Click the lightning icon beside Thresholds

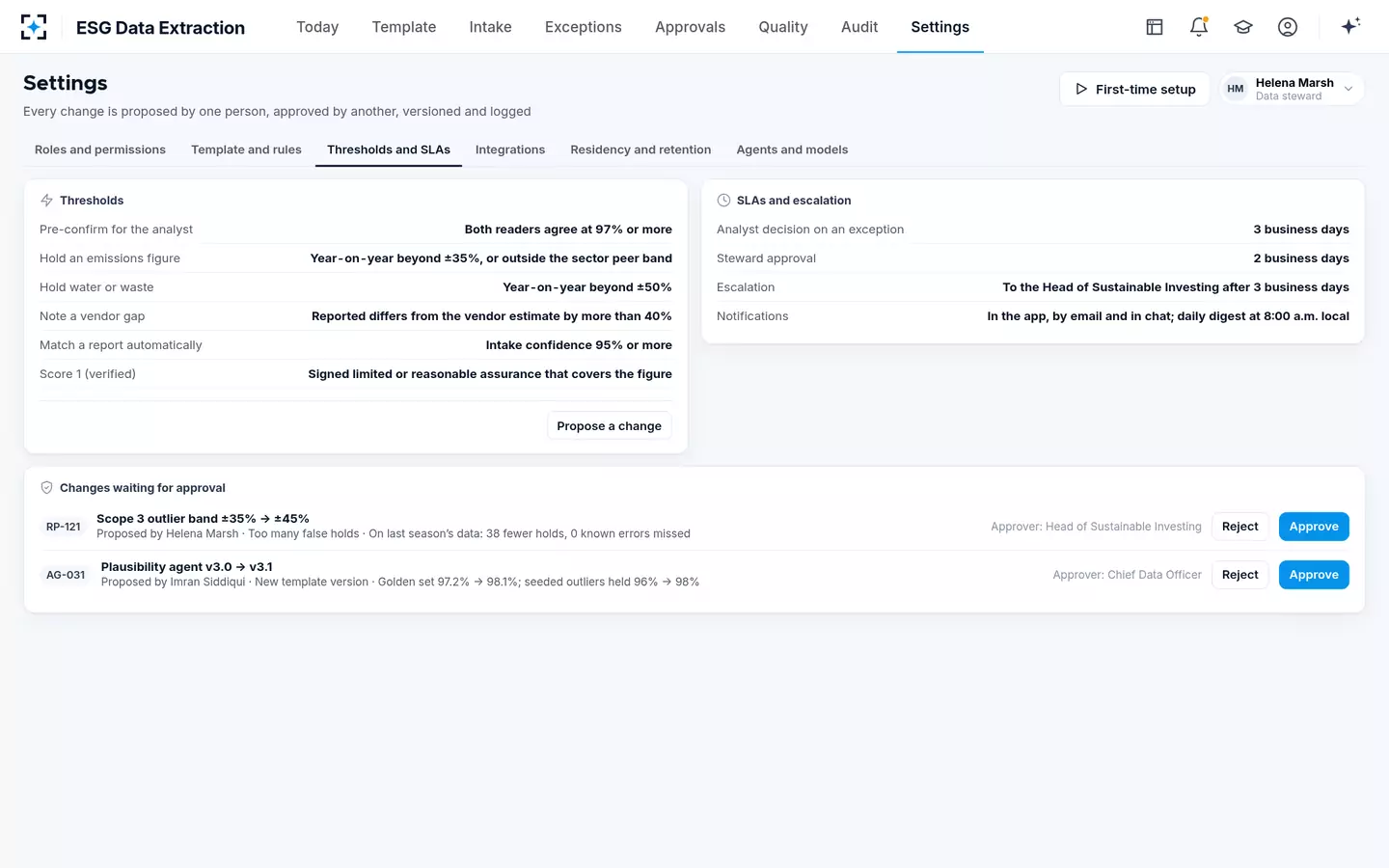(46, 201)
